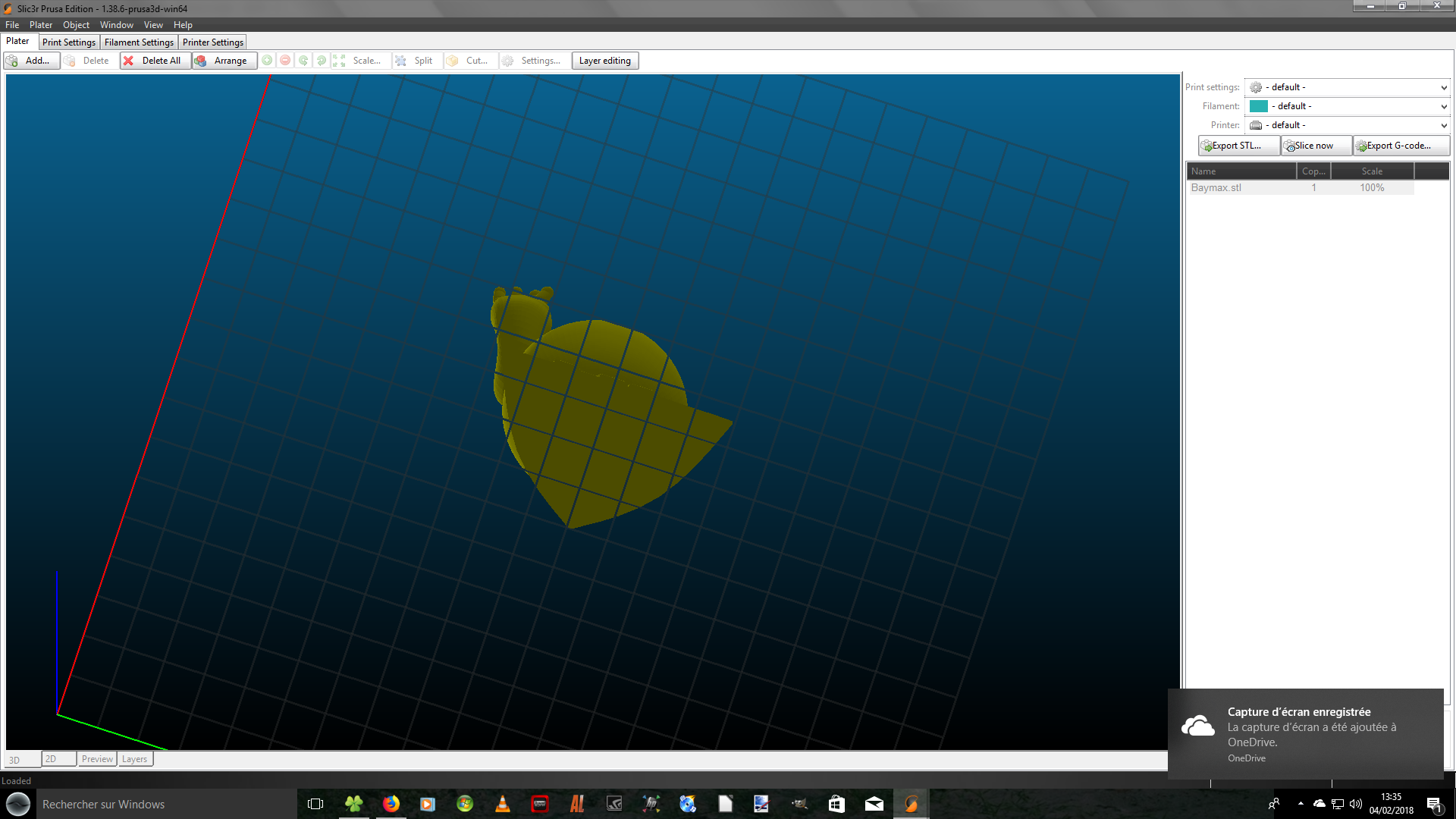This screenshot has height=819, width=1456.
Task: Click the rotate counter-clockwise icon
Action: (x=303, y=61)
